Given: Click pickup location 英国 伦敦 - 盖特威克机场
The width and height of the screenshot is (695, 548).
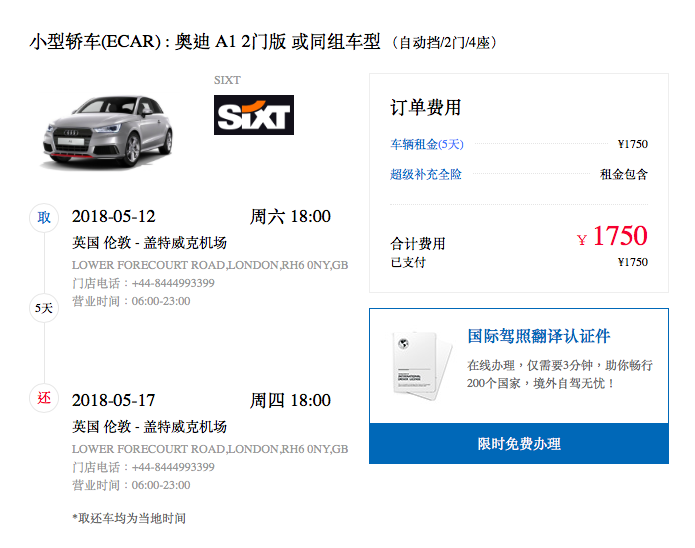Looking at the screenshot, I should (149, 243).
